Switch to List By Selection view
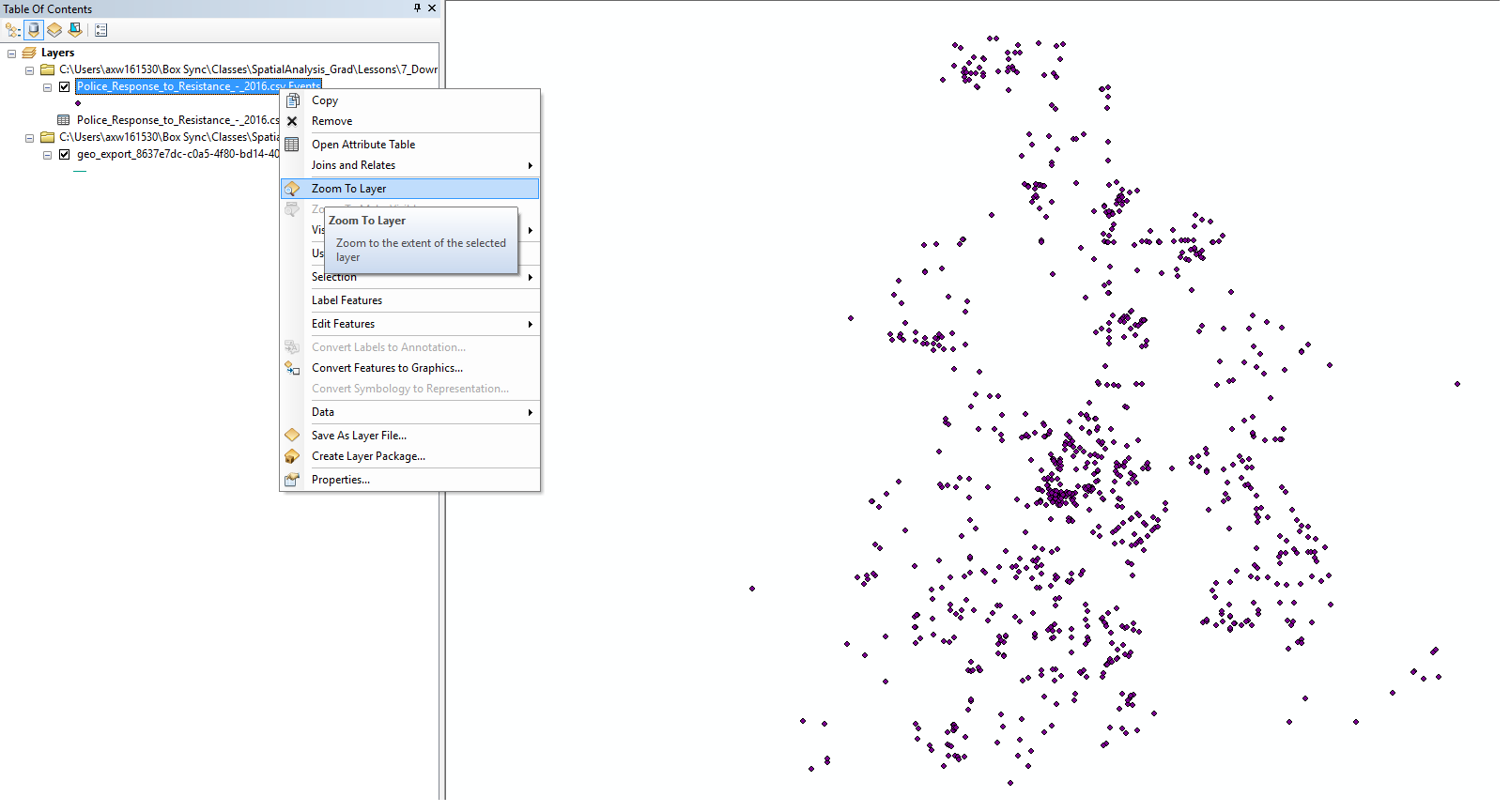This screenshot has height=812, width=1510. tap(75, 30)
